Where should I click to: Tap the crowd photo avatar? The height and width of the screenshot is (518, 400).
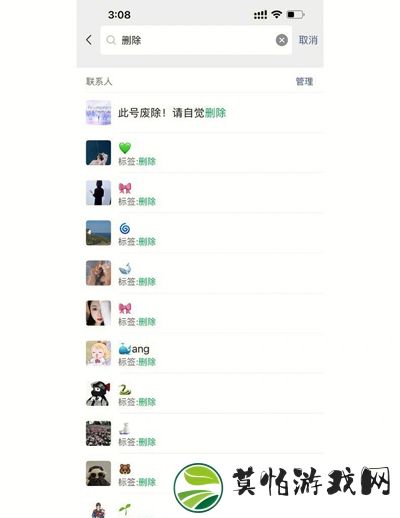coord(98,433)
